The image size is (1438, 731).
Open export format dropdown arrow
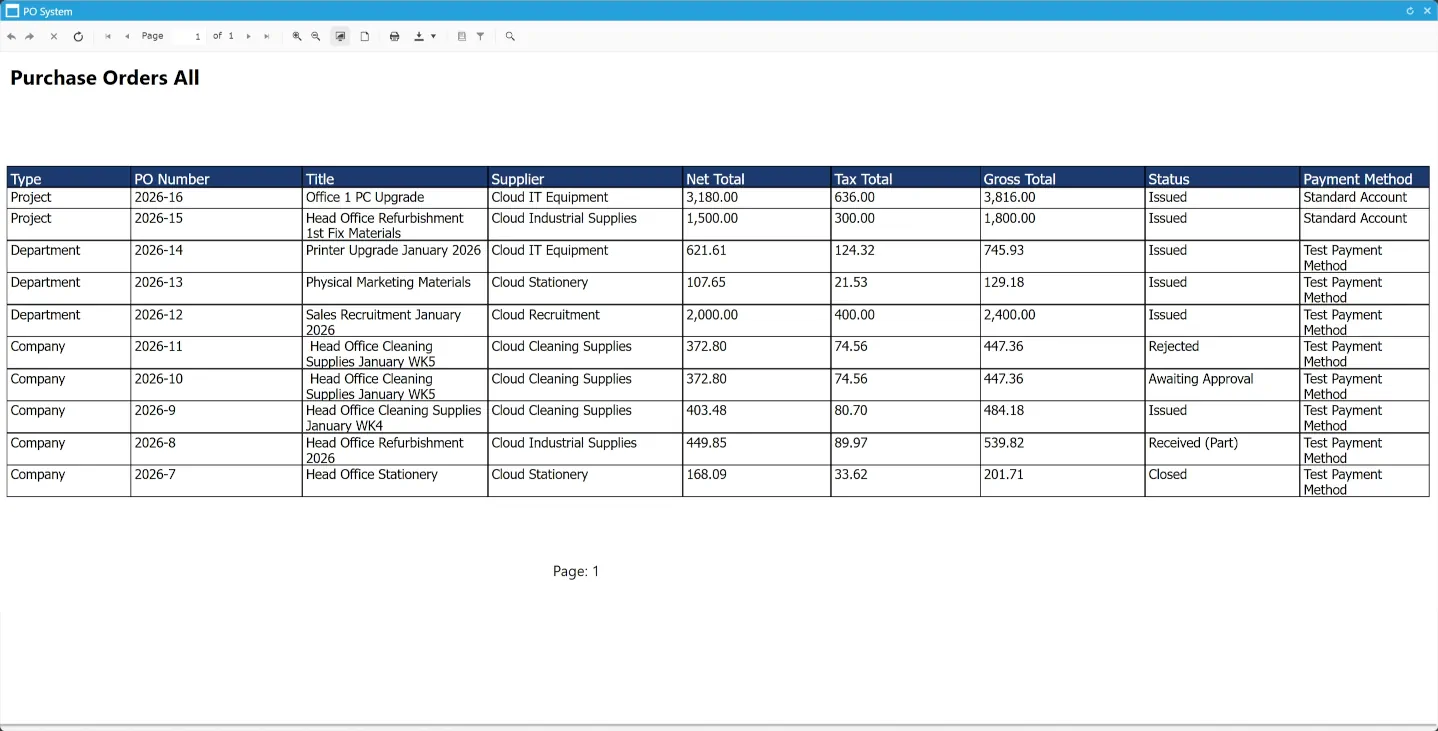pos(433,37)
